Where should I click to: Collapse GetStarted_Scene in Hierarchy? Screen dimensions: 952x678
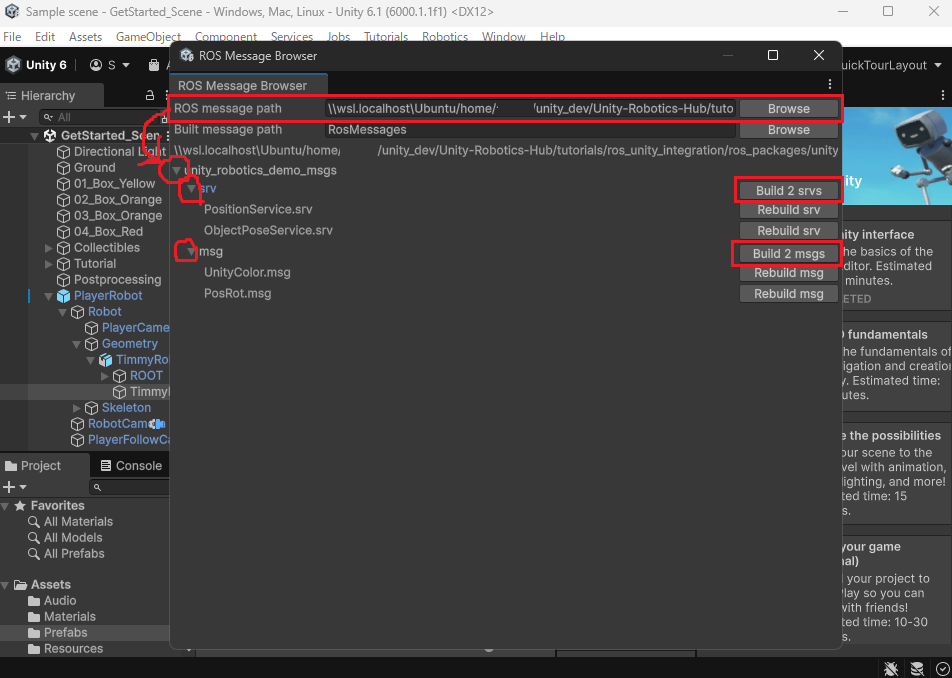pyautogui.click(x=35, y=135)
